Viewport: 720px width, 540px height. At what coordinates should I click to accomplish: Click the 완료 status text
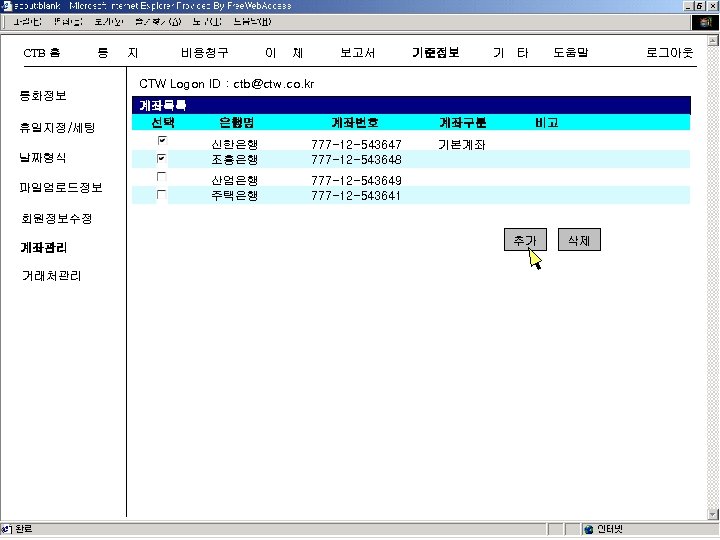[23, 529]
